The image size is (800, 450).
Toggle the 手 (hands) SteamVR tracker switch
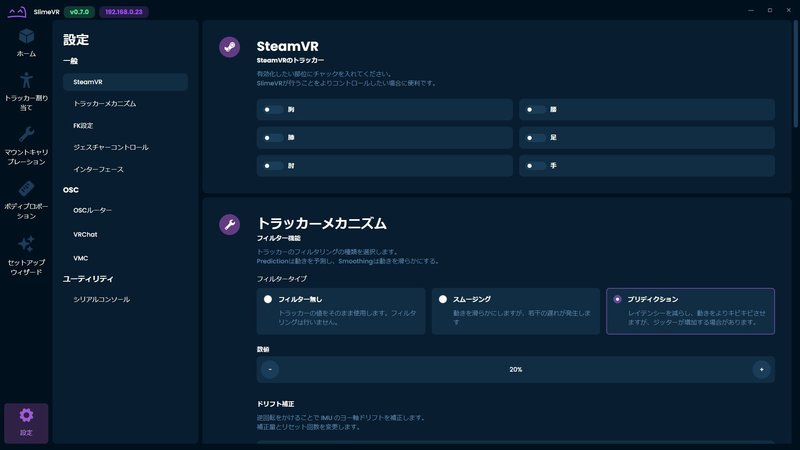535,166
